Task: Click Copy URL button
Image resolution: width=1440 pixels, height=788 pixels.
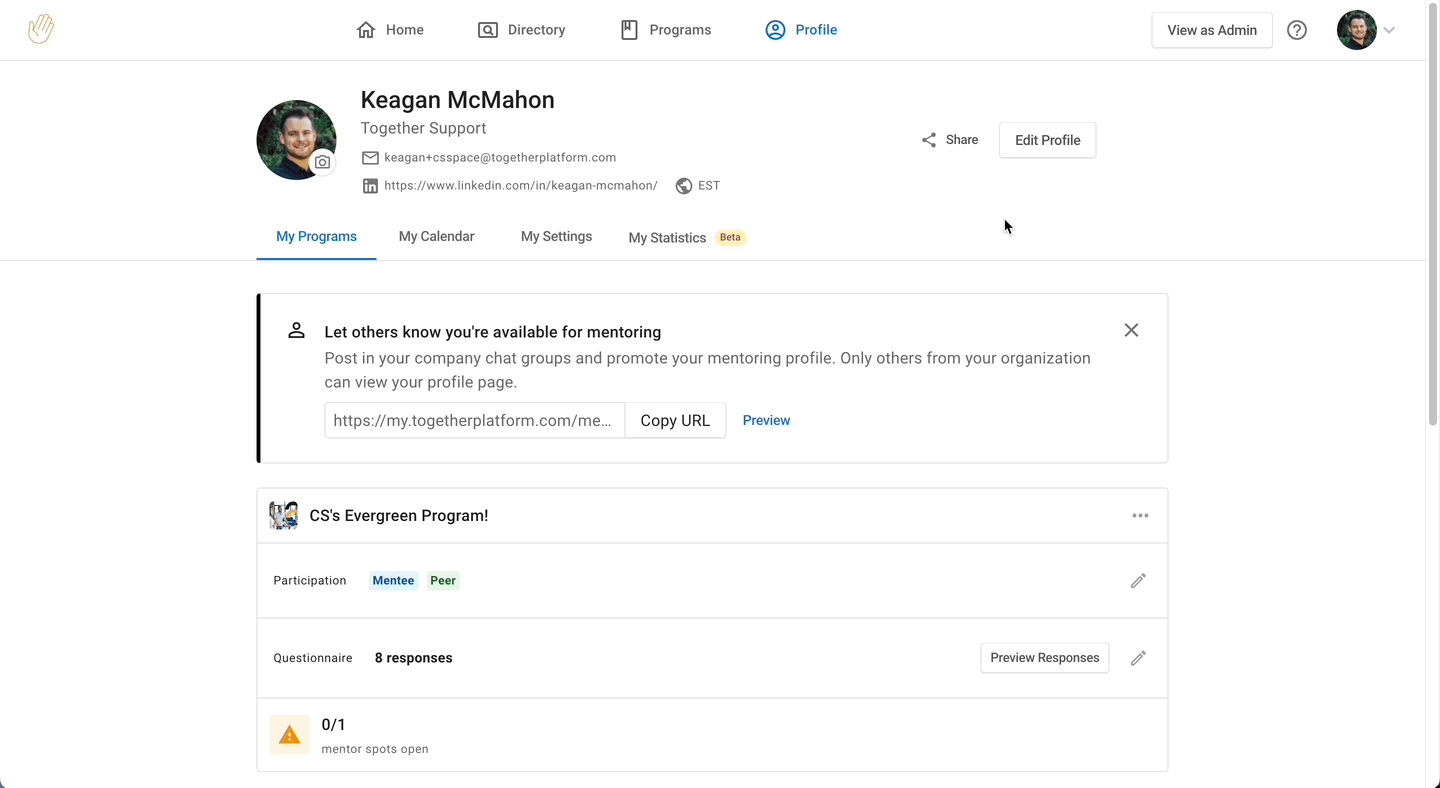Action: [675, 421]
